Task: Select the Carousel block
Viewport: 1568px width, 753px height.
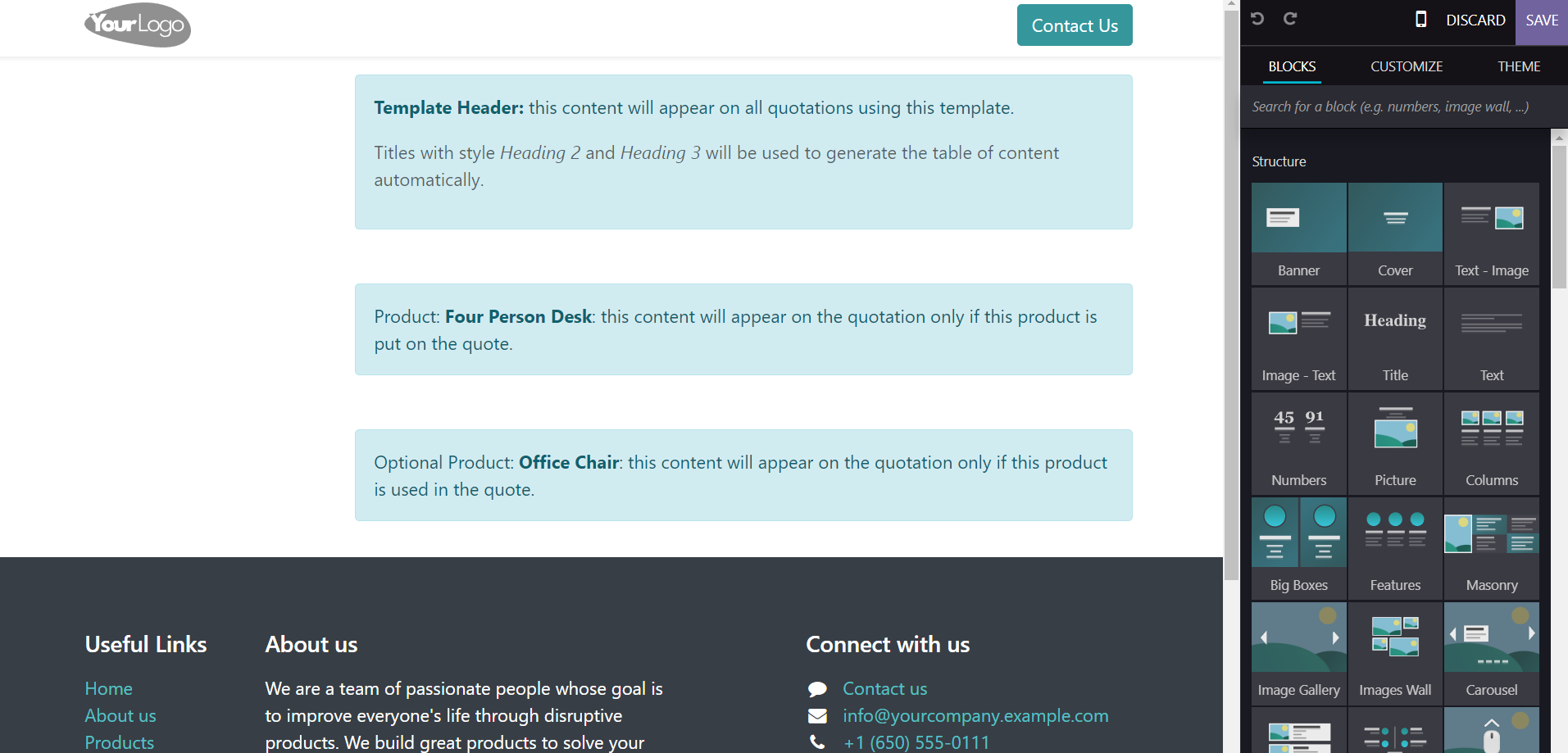Action: [1492, 653]
